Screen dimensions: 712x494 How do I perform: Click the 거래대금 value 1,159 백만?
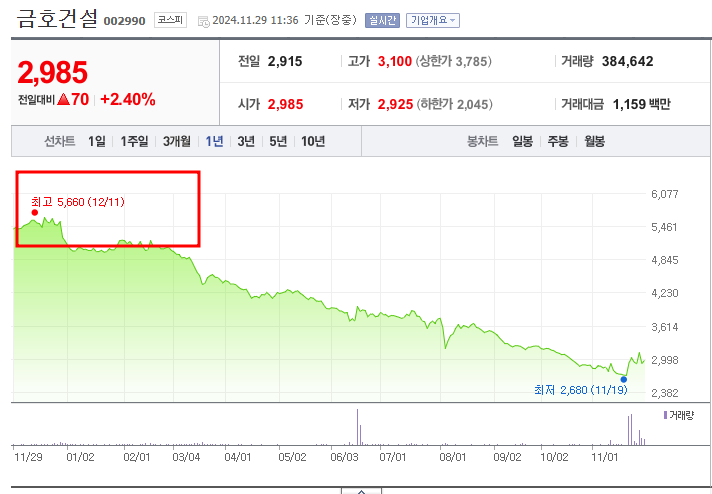coord(642,104)
